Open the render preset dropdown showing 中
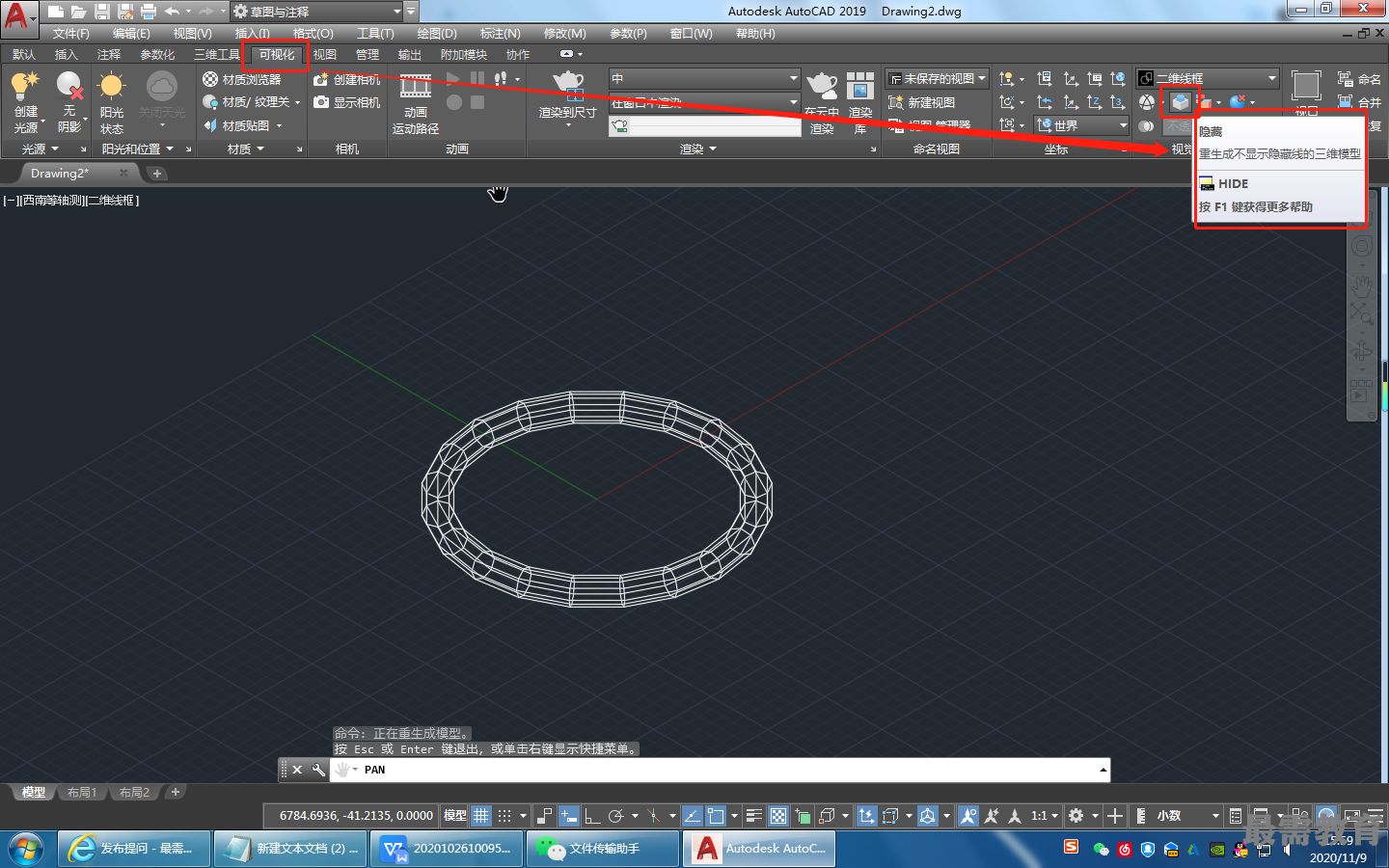 click(704, 78)
